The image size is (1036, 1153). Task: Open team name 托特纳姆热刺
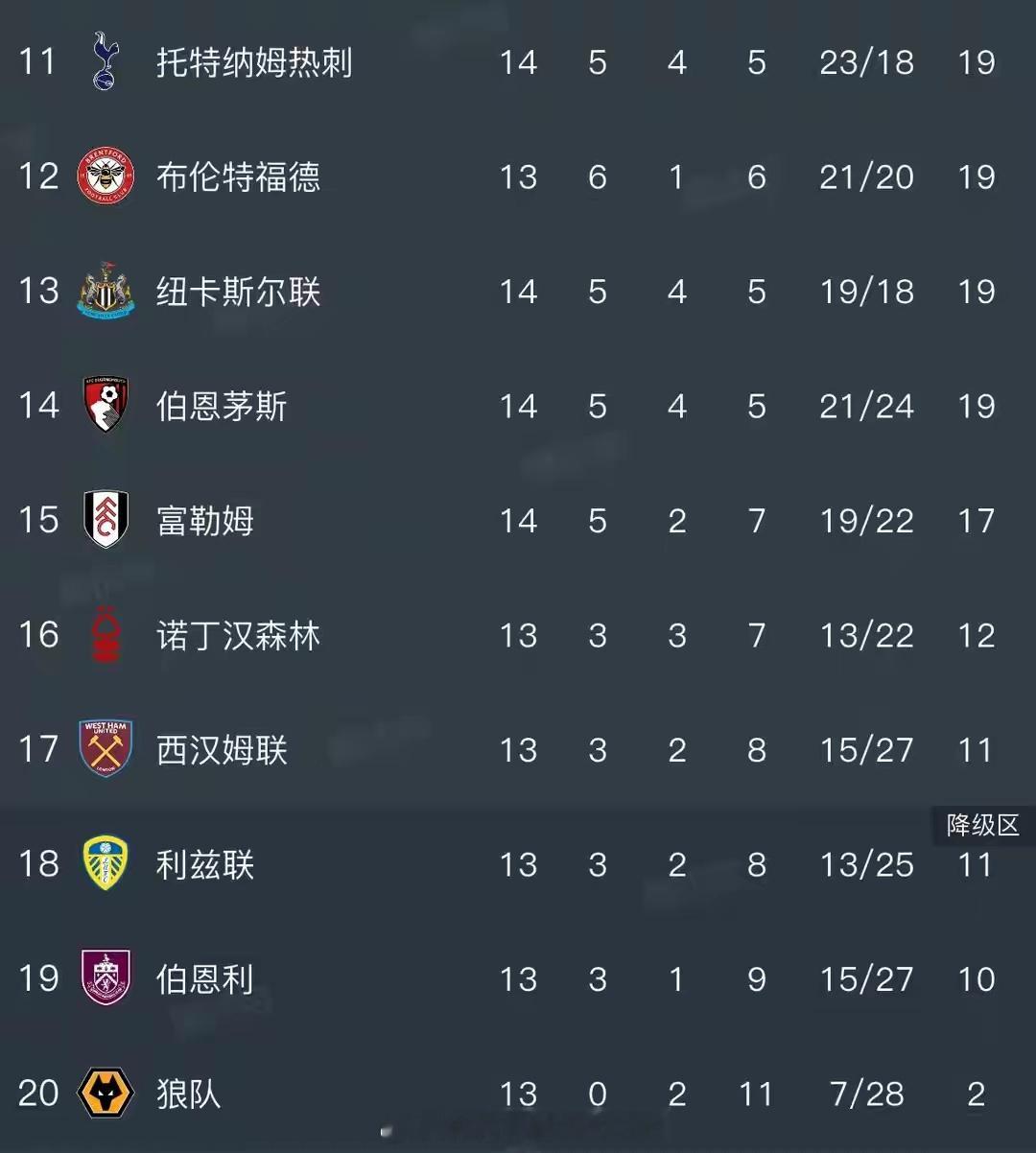[x=254, y=62]
